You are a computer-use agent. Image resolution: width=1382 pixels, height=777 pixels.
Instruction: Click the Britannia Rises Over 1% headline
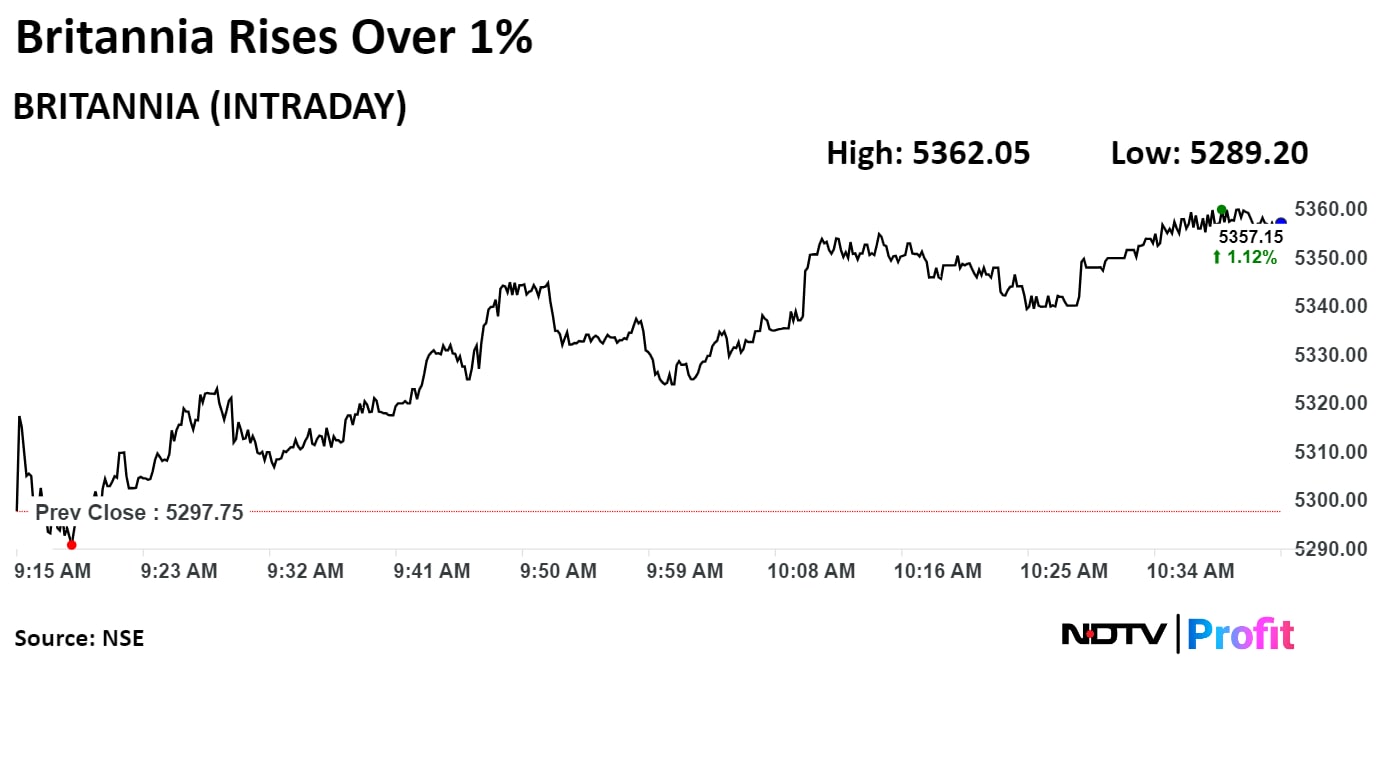274,38
